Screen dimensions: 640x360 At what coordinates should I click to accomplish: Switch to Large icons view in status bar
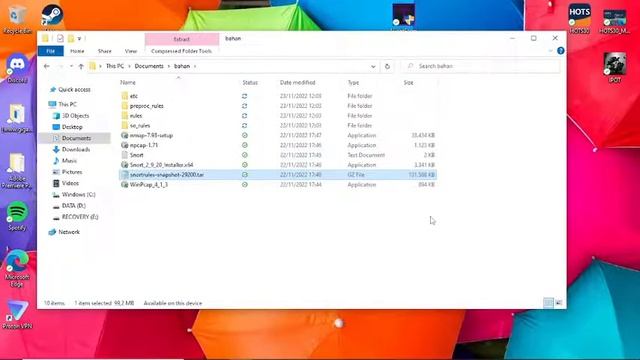558,303
